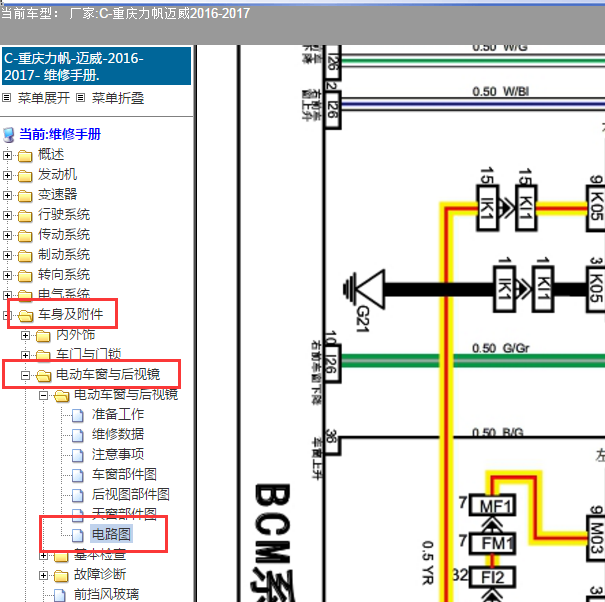Select the 车门与门锁 tree item

click(89, 354)
